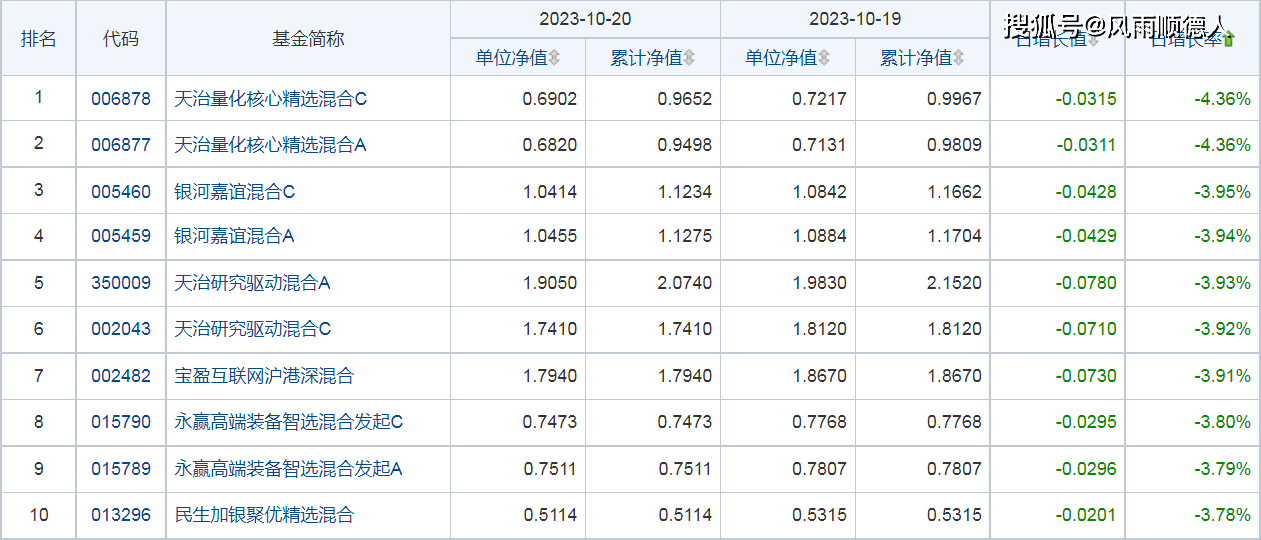1261x540 pixels.
Task: Select growth rate -3.93%
Action: coord(1222,283)
